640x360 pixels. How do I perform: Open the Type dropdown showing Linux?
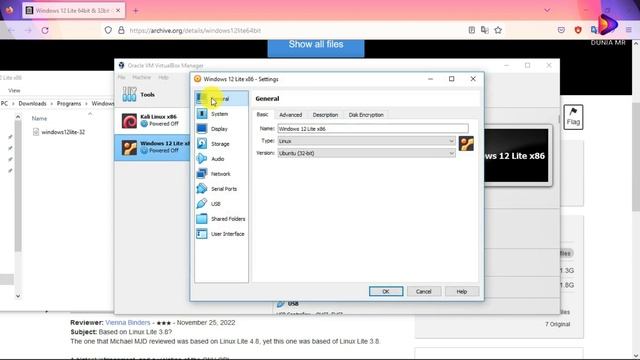pos(367,141)
